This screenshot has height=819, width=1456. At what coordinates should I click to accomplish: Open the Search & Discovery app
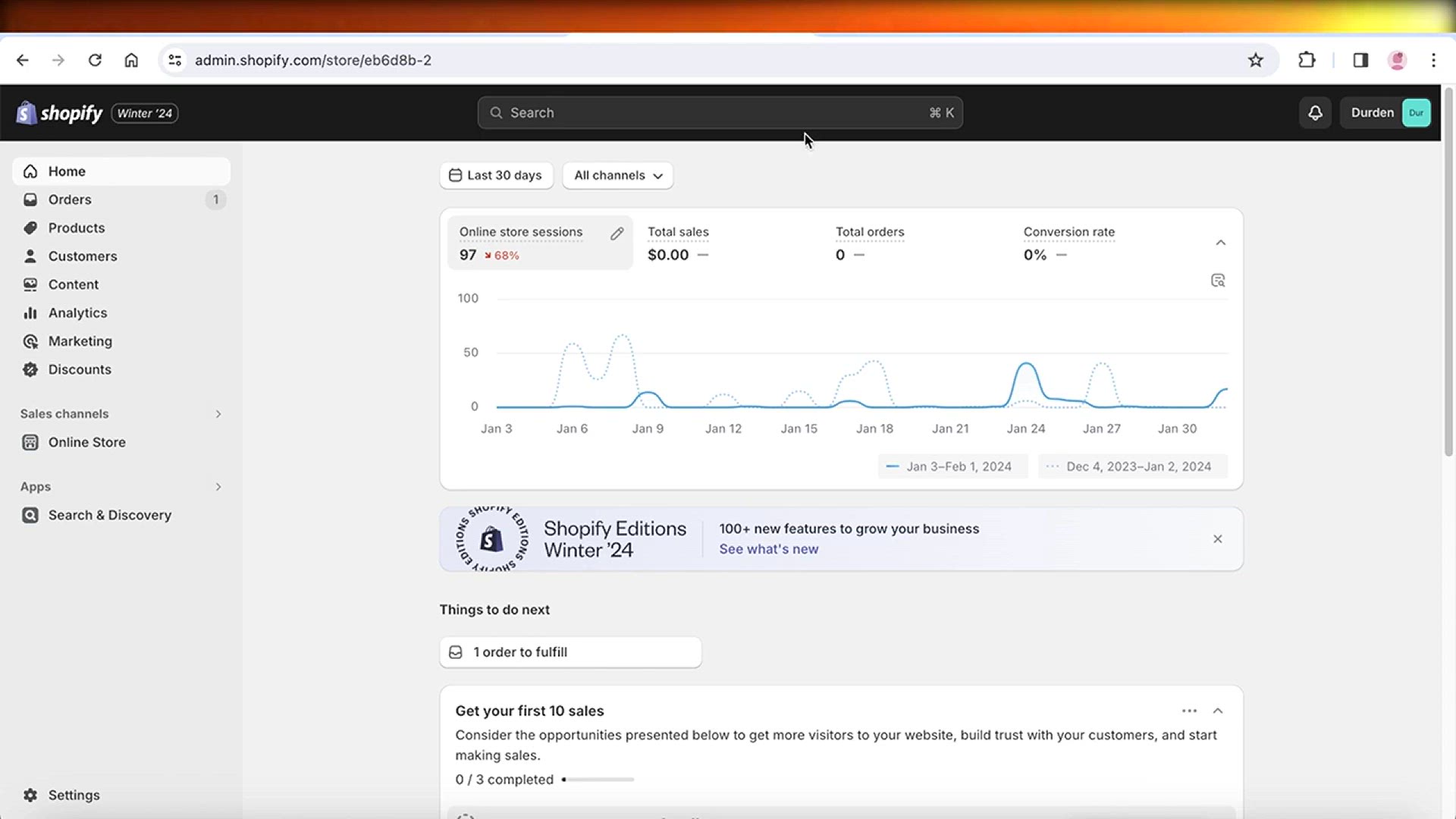point(121,515)
